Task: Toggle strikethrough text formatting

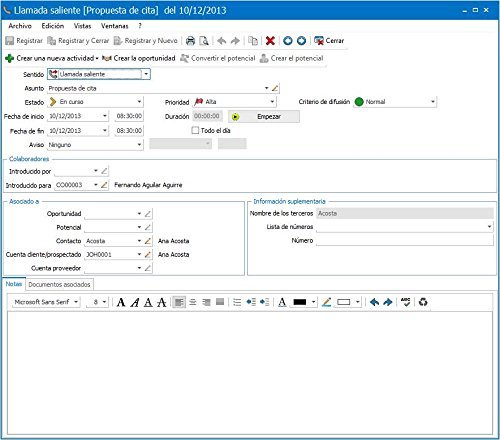Action: 162,302
